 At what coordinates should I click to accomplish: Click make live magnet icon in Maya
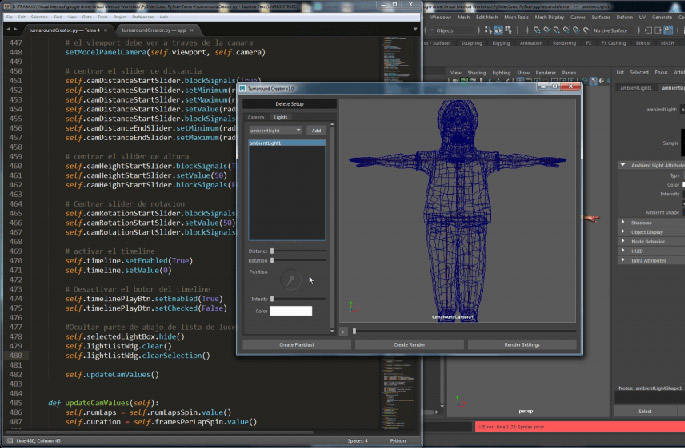tap(586, 30)
